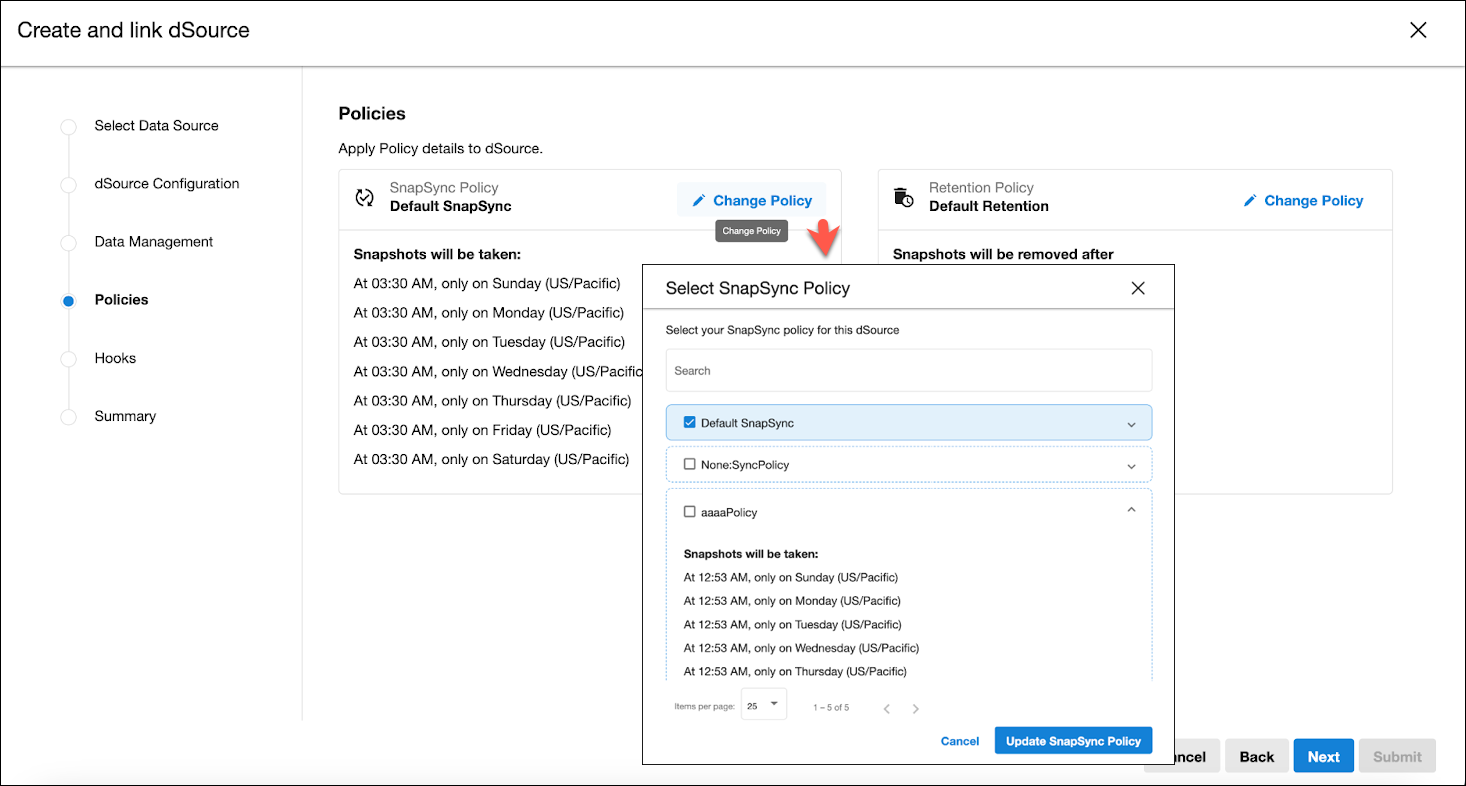Collapse the aaaaPolicy details

coord(1131,510)
